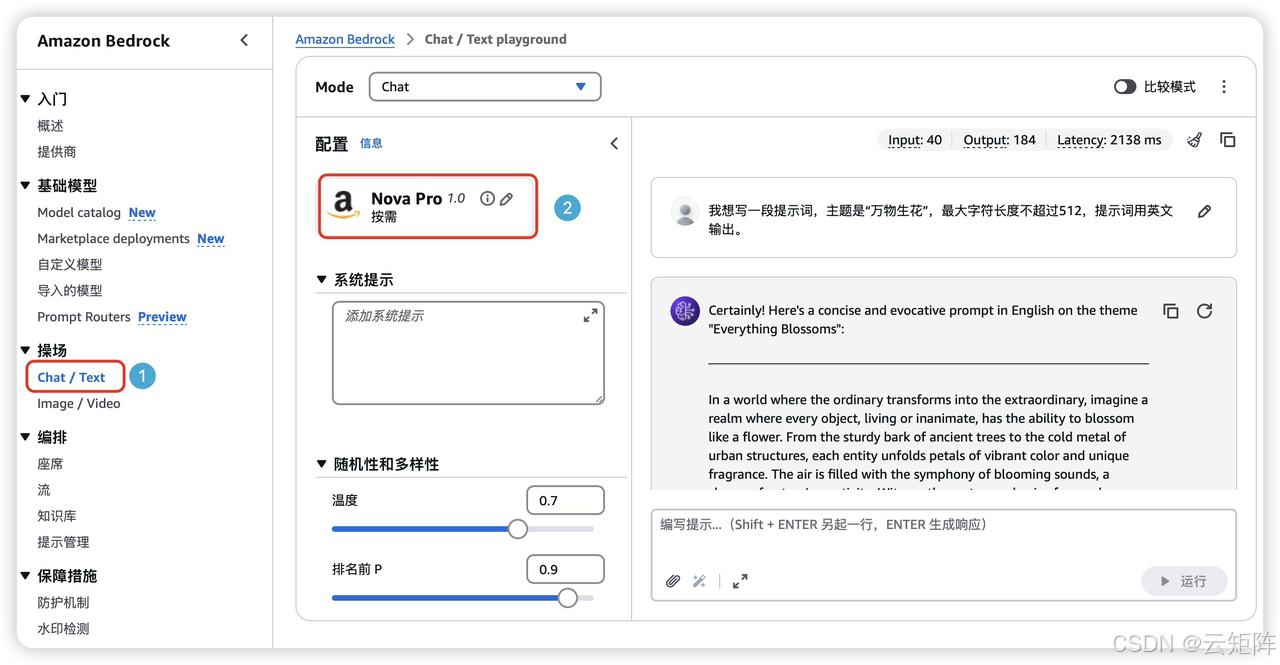Collapse the 系统提示 section
The height and width of the screenshot is (665, 1280).
pos(321,280)
